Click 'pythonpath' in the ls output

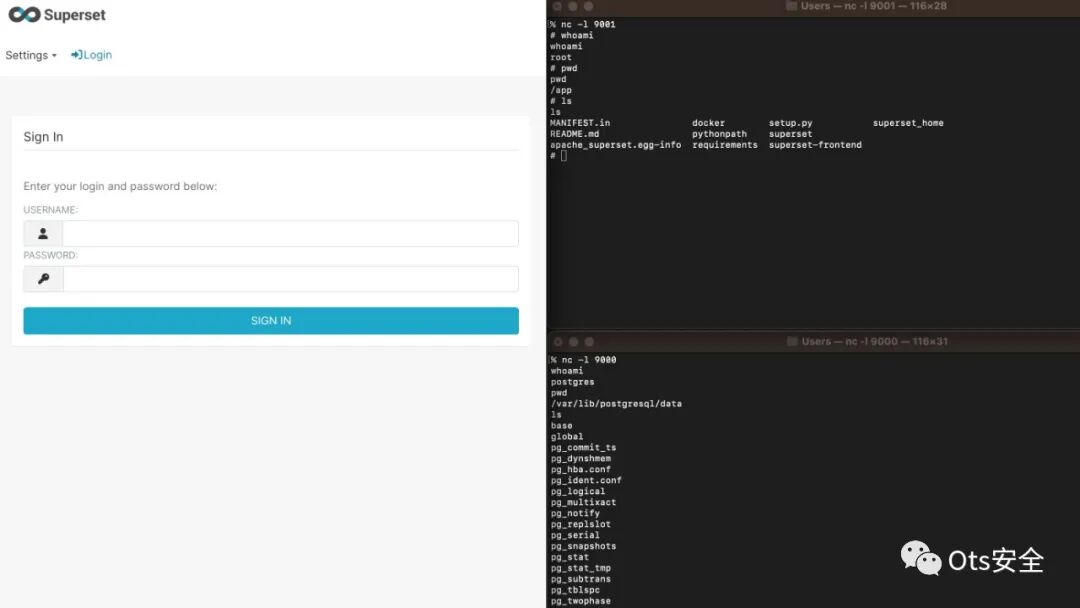tap(719, 134)
